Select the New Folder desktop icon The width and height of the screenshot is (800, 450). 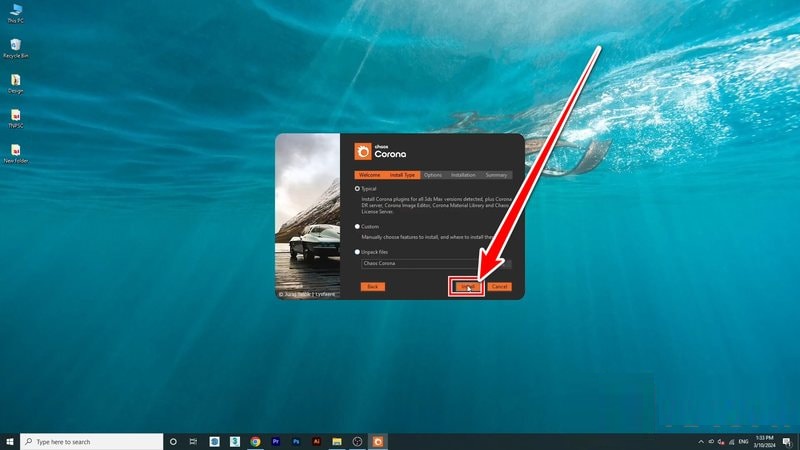(16, 154)
